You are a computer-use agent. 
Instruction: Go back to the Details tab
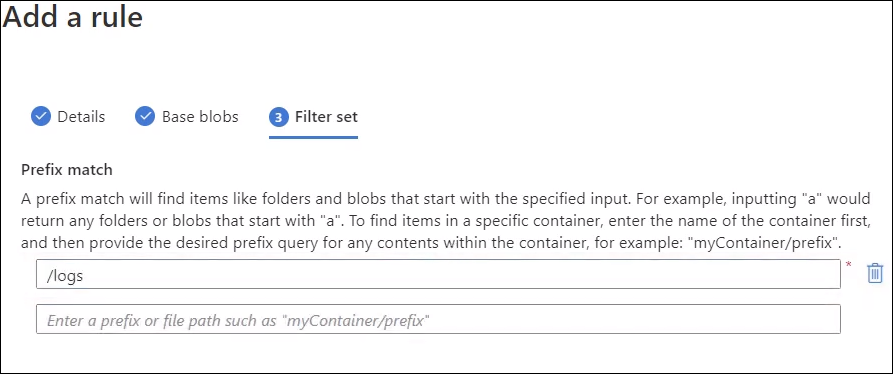click(x=81, y=117)
